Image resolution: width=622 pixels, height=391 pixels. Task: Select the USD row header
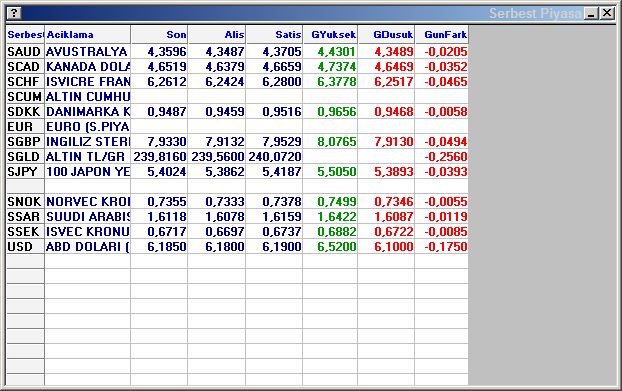pyautogui.click(x=25, y=247)
